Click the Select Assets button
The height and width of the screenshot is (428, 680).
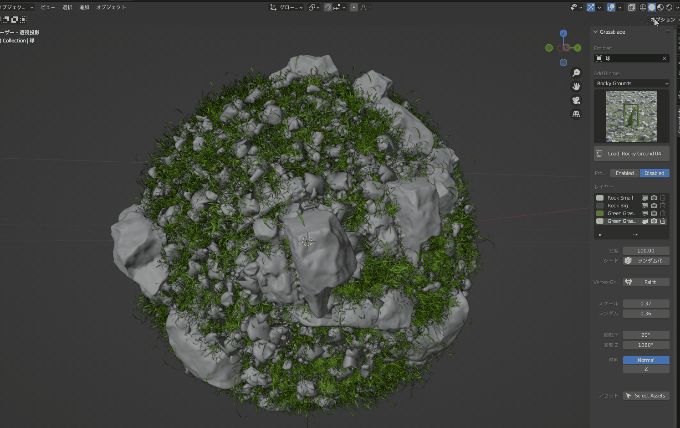646,395
